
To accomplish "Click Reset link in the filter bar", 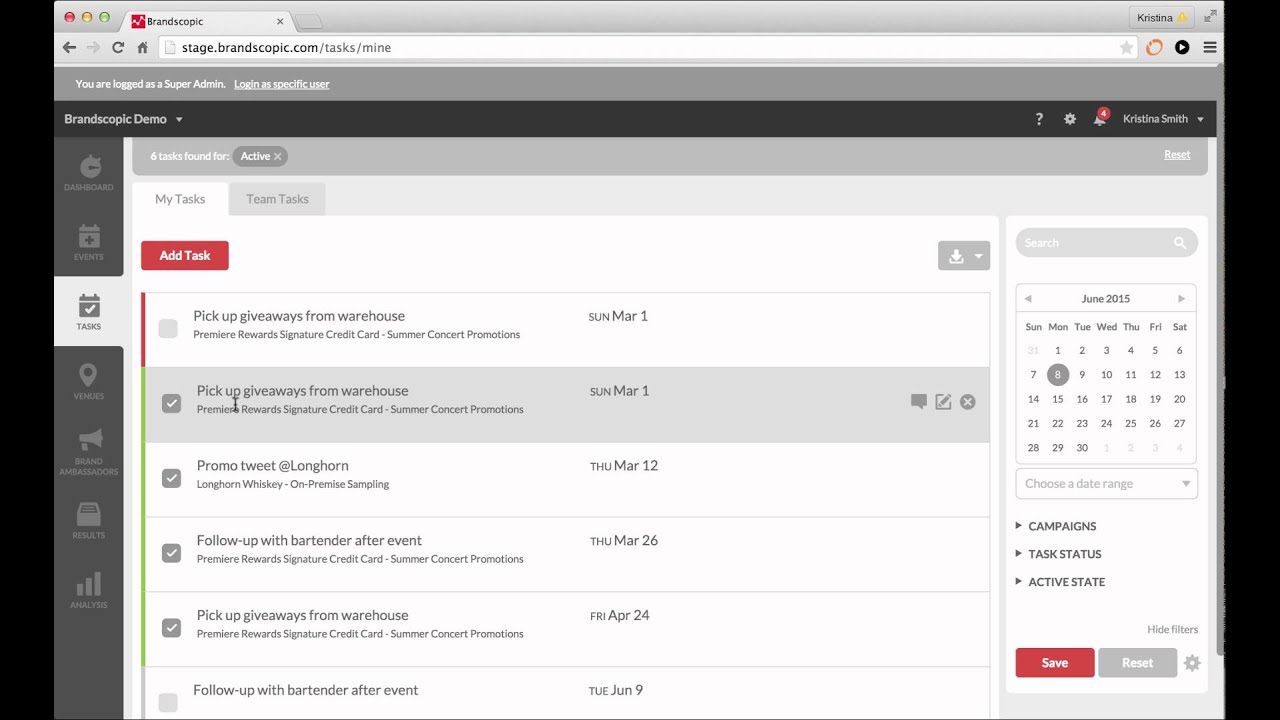I will [1177, 155].
